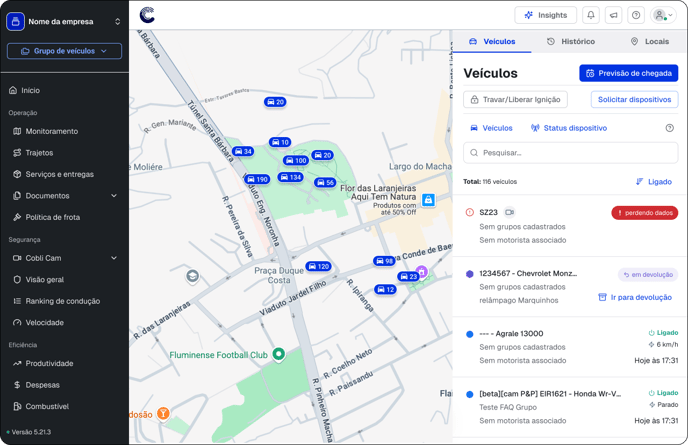Open the Agrale 13000 vehicle row

570,347
